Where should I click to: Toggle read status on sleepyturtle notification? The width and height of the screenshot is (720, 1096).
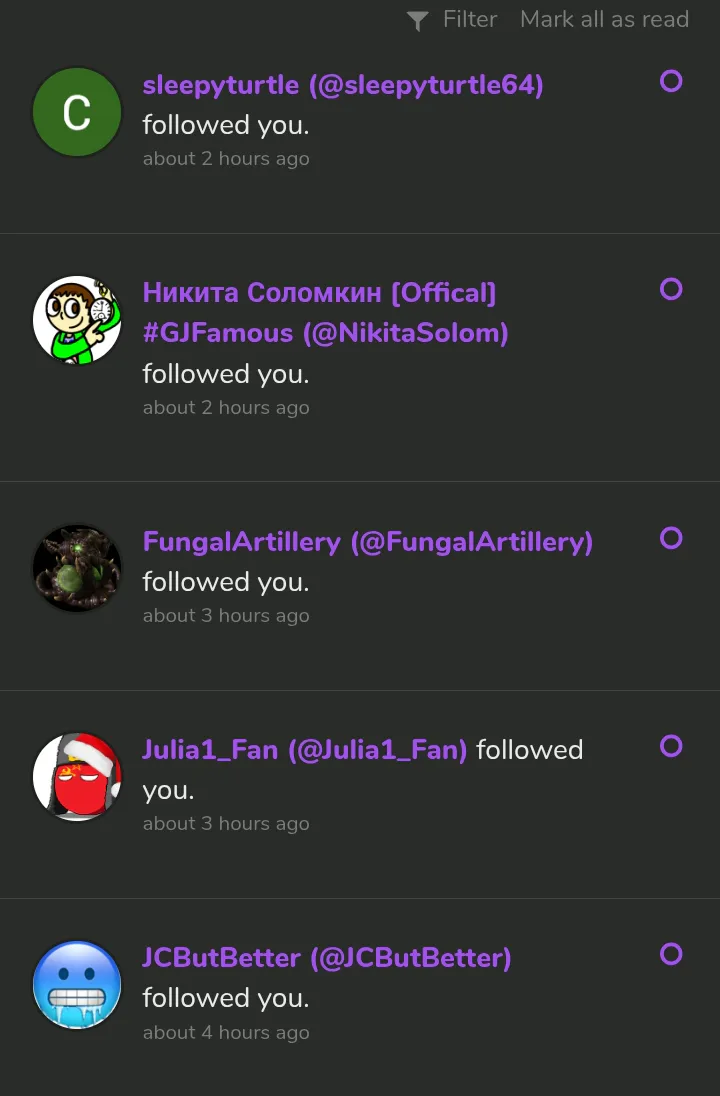tap(671, 81)
